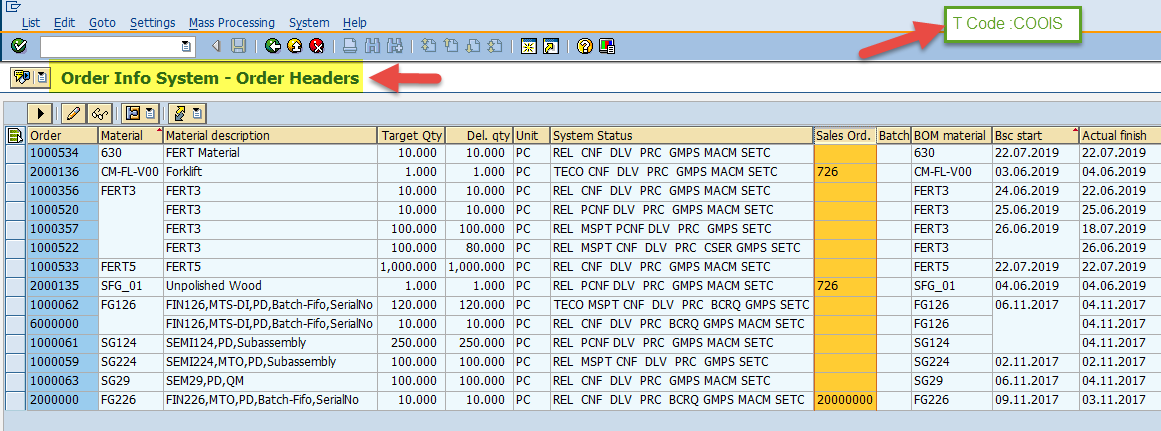Open Find using the binoculars icon

372,46
